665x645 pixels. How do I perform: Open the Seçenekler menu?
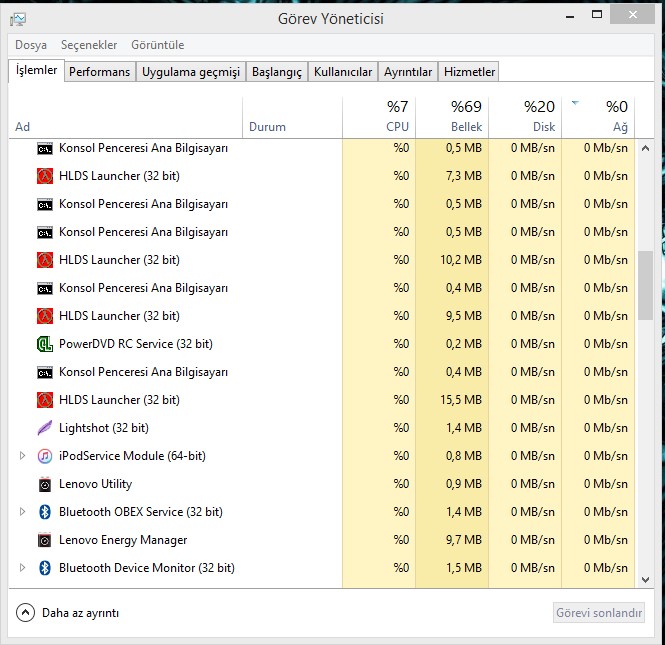tap(89, 45)
